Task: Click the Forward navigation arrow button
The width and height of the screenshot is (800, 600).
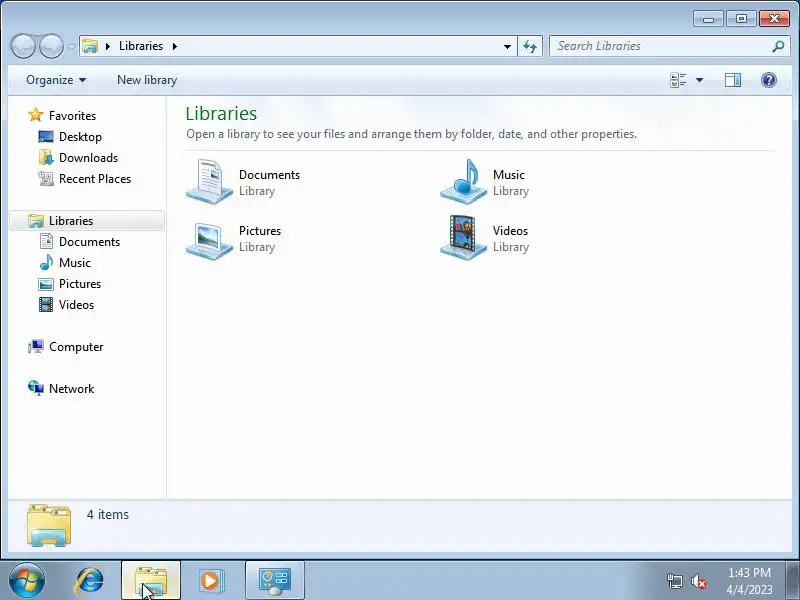Action: 51,46
